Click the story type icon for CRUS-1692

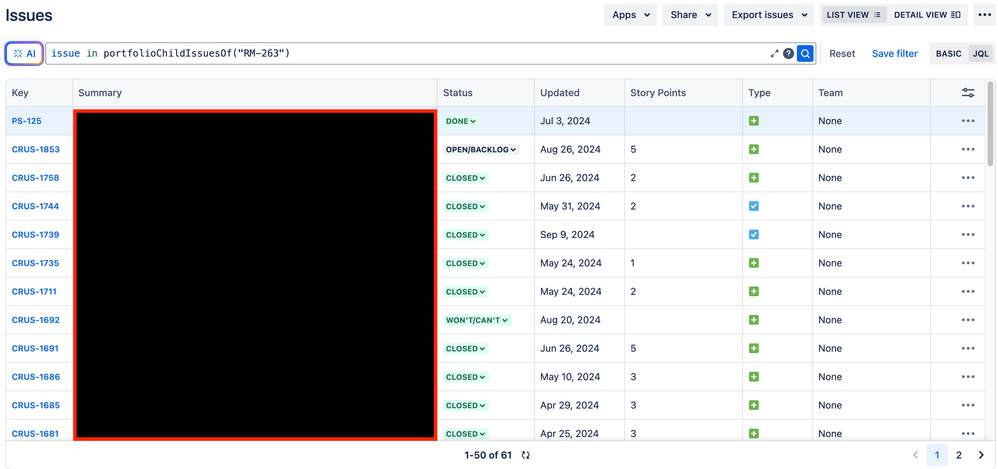[754, 320]
